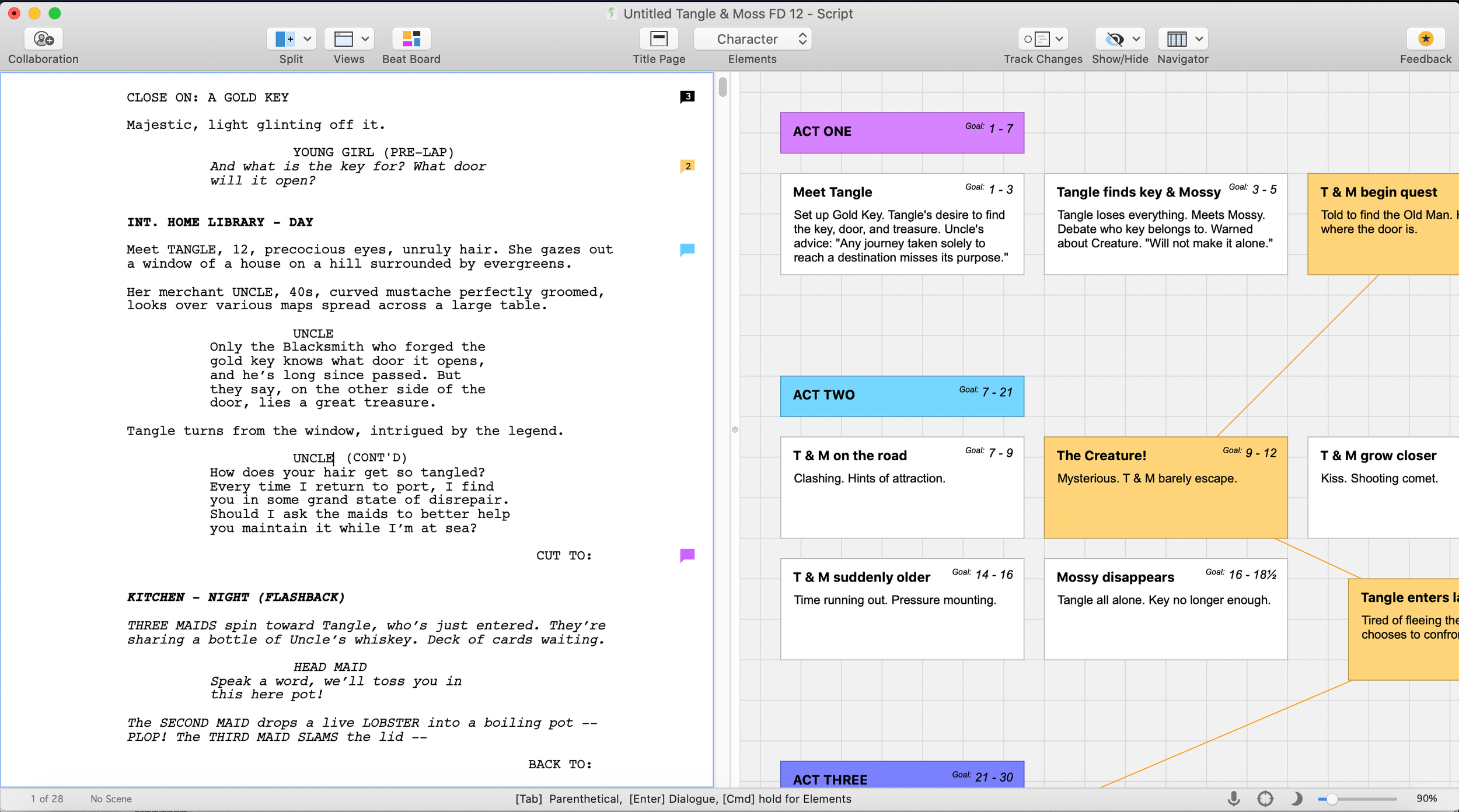This screenshot has width=1459, height=812.
Task: Click the CUT TO: transition
Action: coord(564,556)
